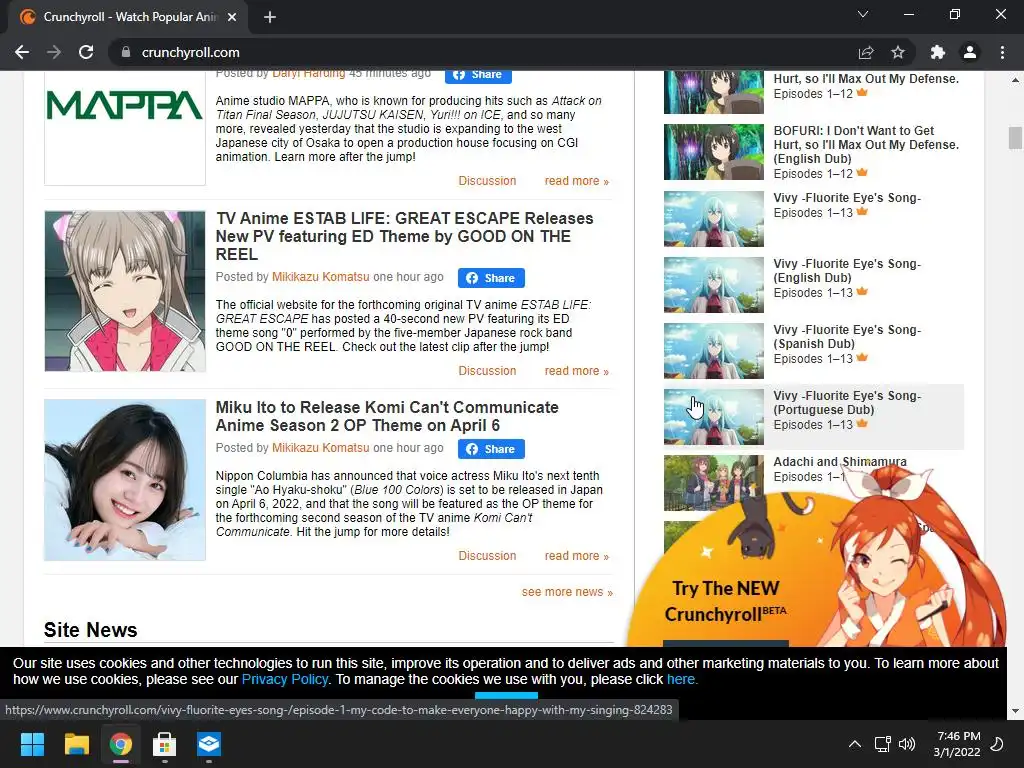Click the Privacy Policy link in cookie banner

coord(285,679)
